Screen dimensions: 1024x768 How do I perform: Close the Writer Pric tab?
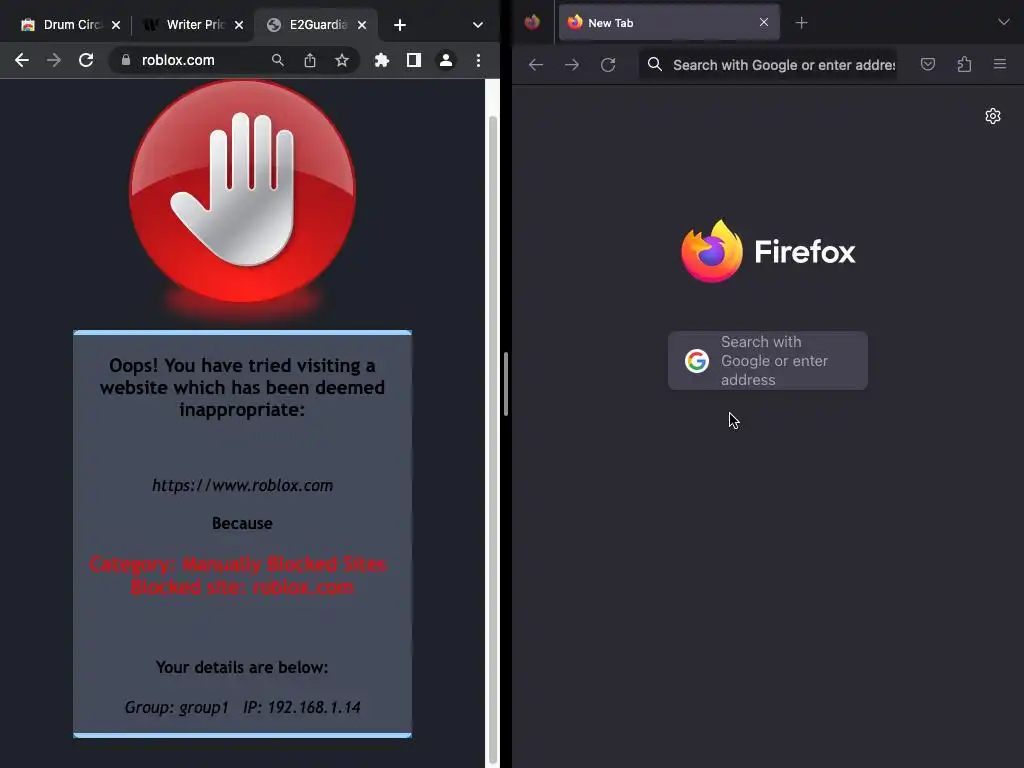point(239,25)
